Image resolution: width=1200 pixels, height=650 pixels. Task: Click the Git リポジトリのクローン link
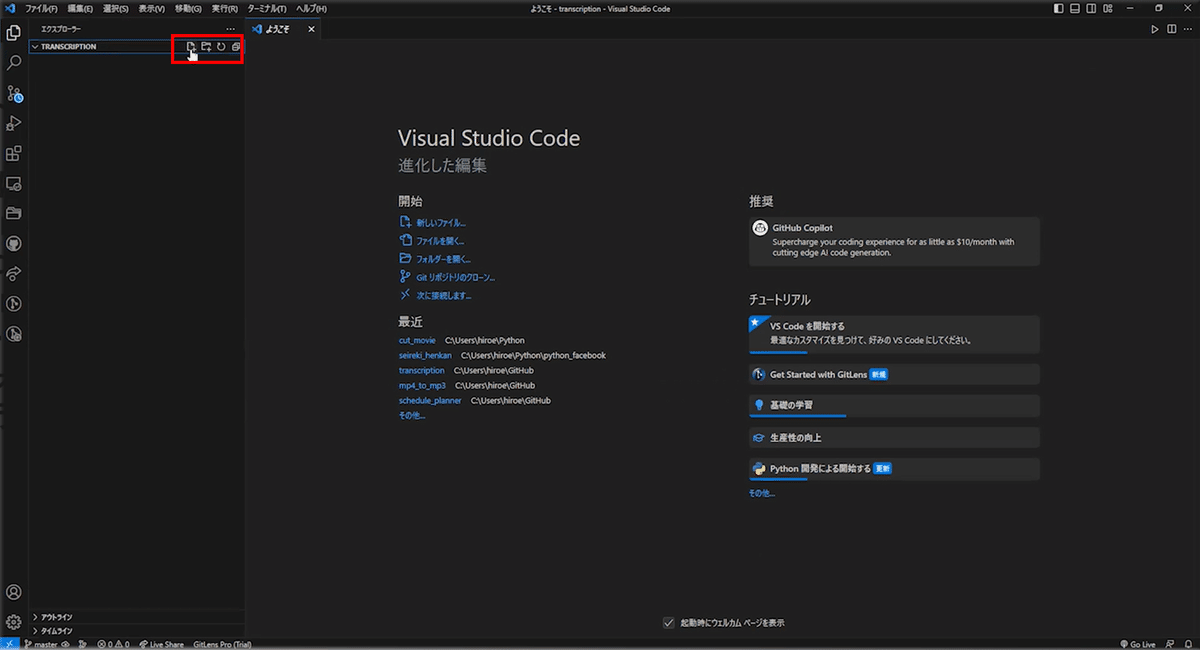pos(455,277)
